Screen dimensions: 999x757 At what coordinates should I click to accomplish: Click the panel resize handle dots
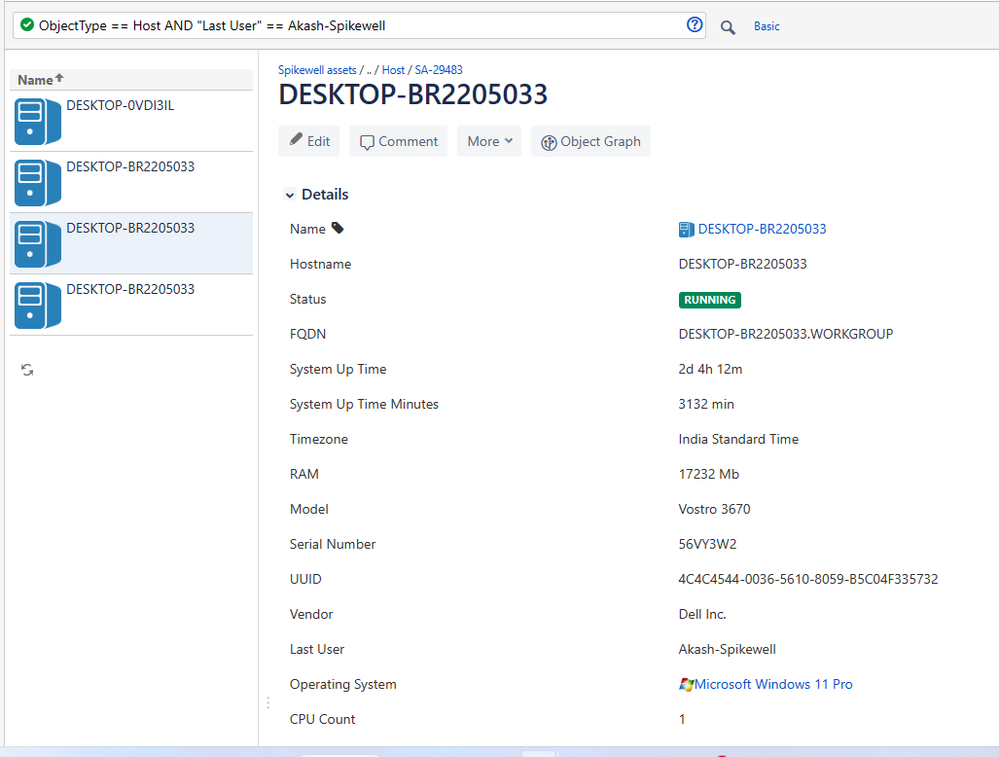[x=268, y=703]
